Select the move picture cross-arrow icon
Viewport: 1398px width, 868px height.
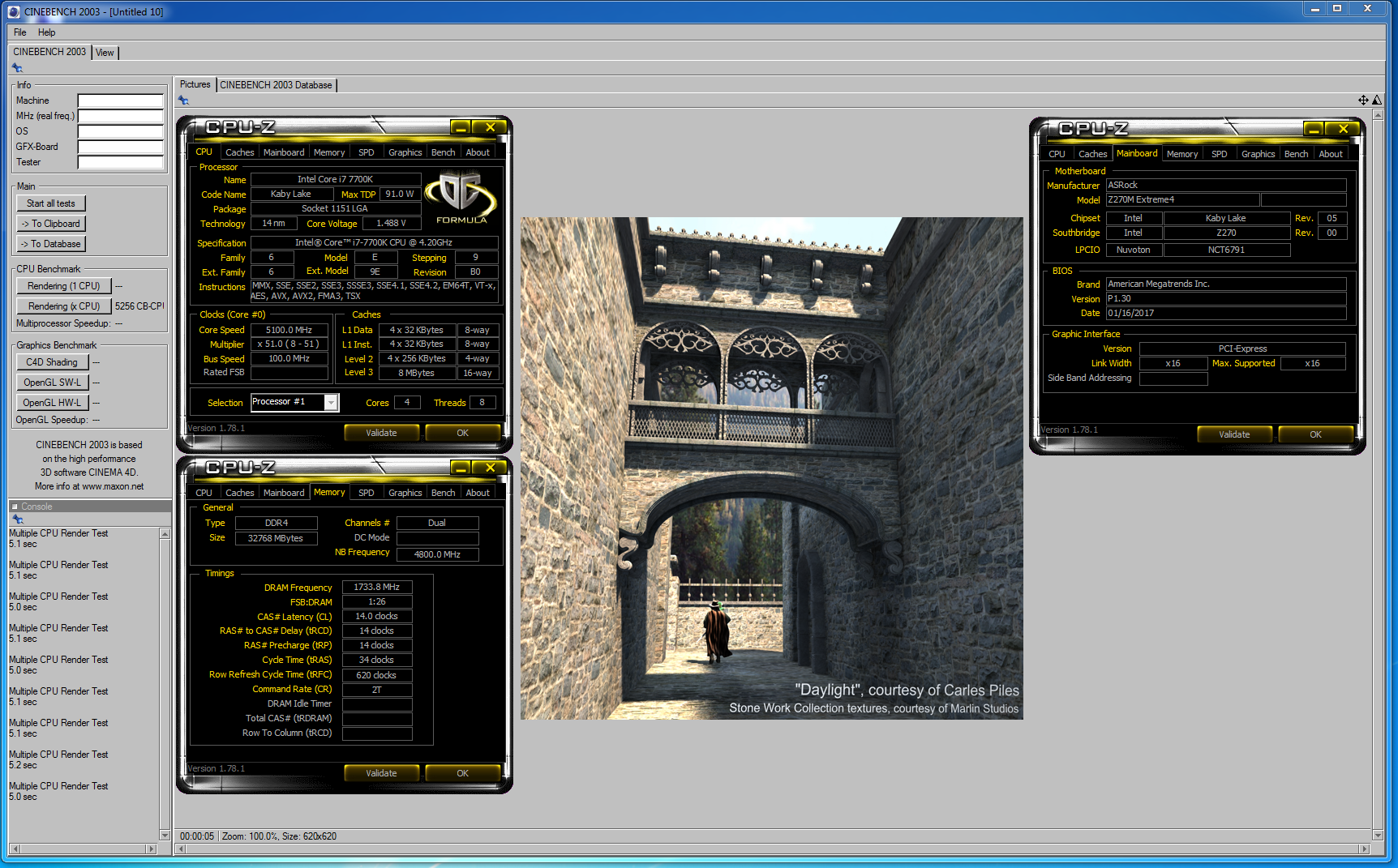1363,100
